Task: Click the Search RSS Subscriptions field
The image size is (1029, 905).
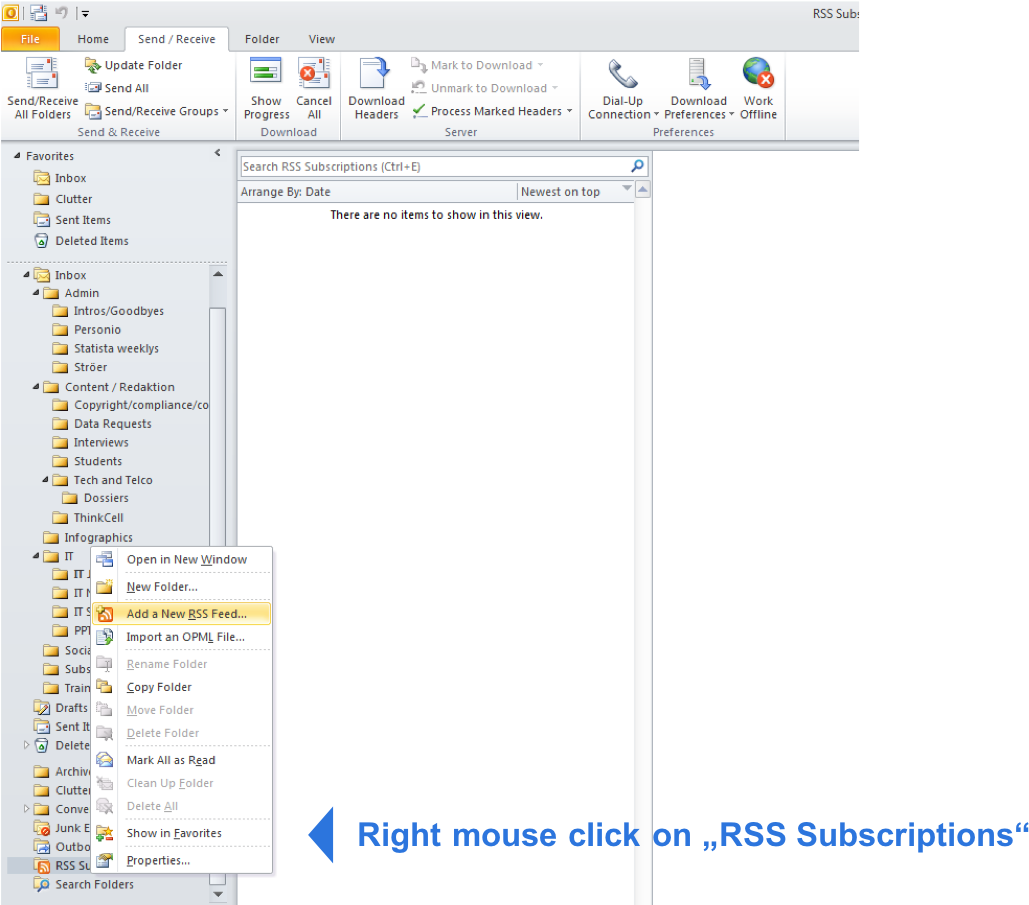Action: coord(434,167)
